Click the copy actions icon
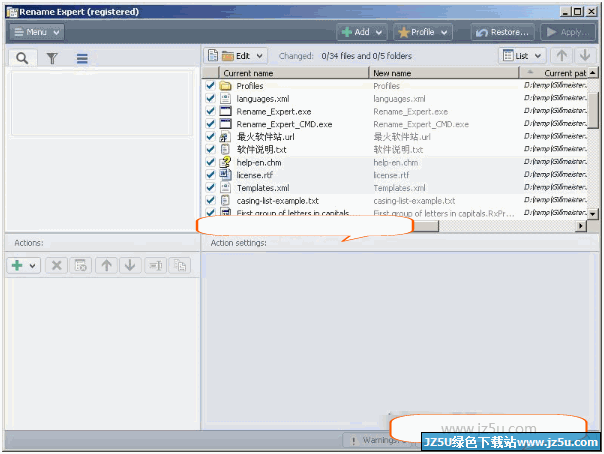This screenshot has height=454, width=604. click(180, 265)
